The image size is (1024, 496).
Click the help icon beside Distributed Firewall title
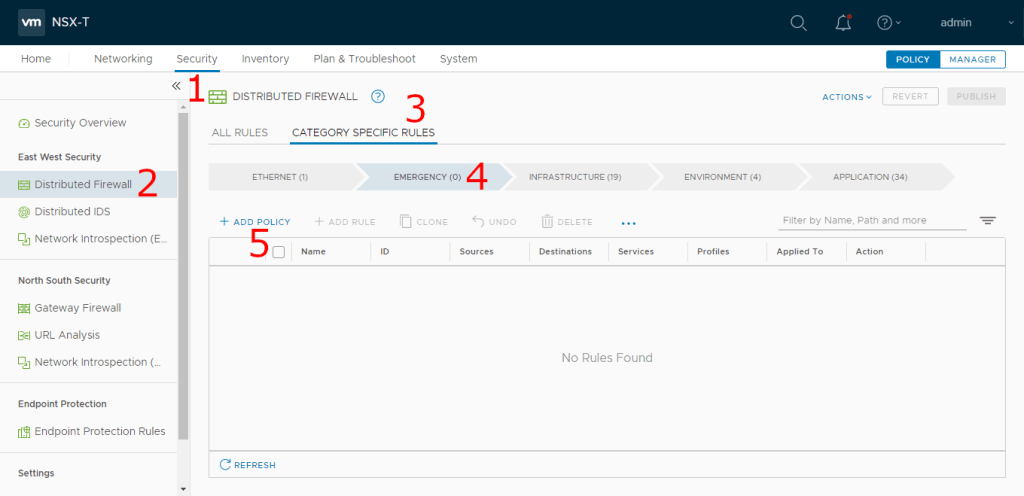[x=377, y=97]
